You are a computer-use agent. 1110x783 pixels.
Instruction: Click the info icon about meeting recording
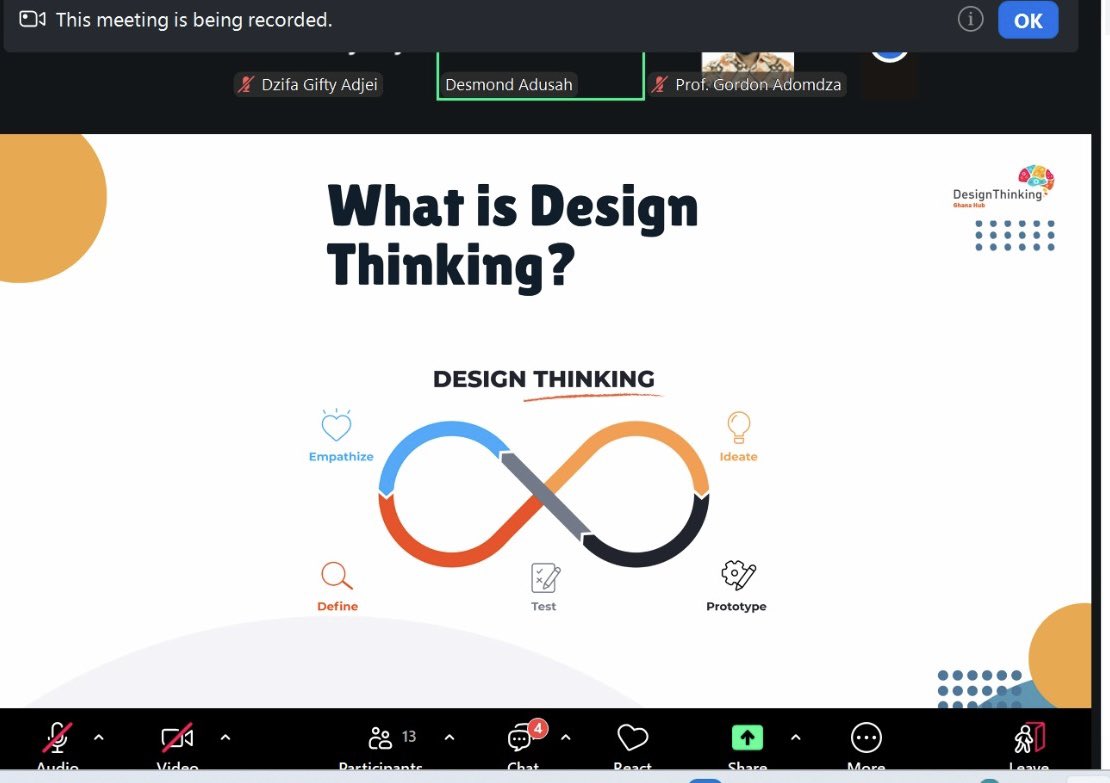pyautogui.click(x=970, y=18)
